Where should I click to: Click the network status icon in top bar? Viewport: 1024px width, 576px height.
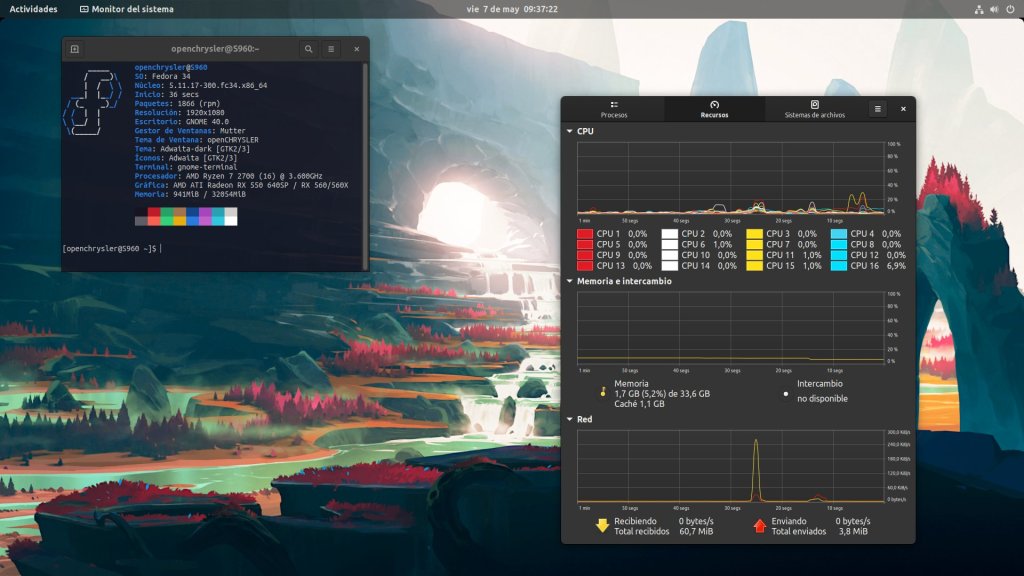(979, 9)
